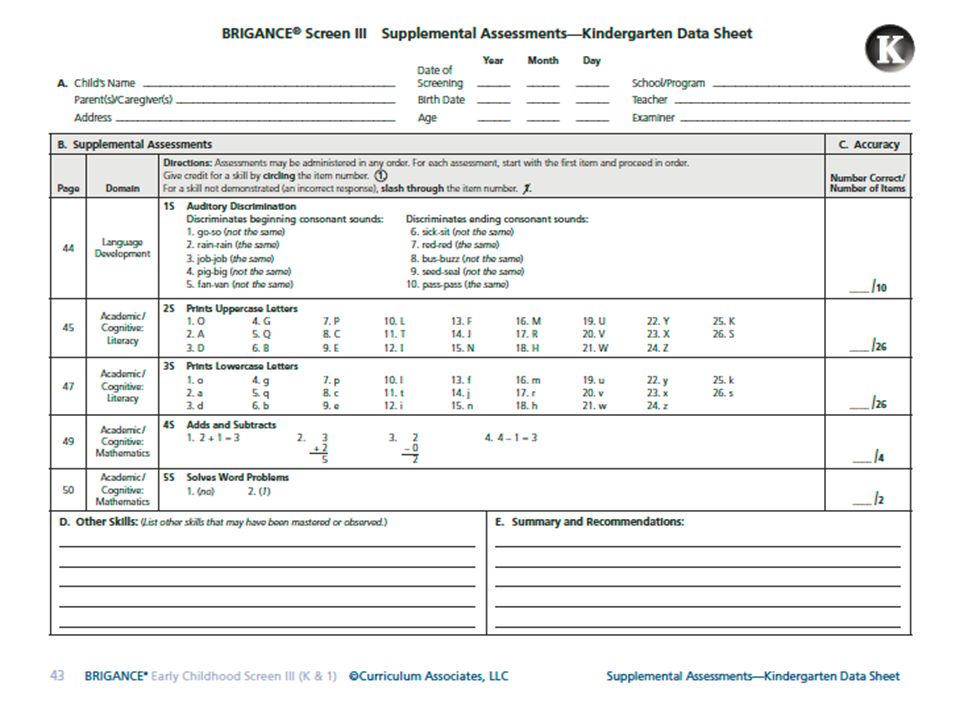Click the School/Program blank line
This screenshot has height=720, width=960.
point(811,85)
